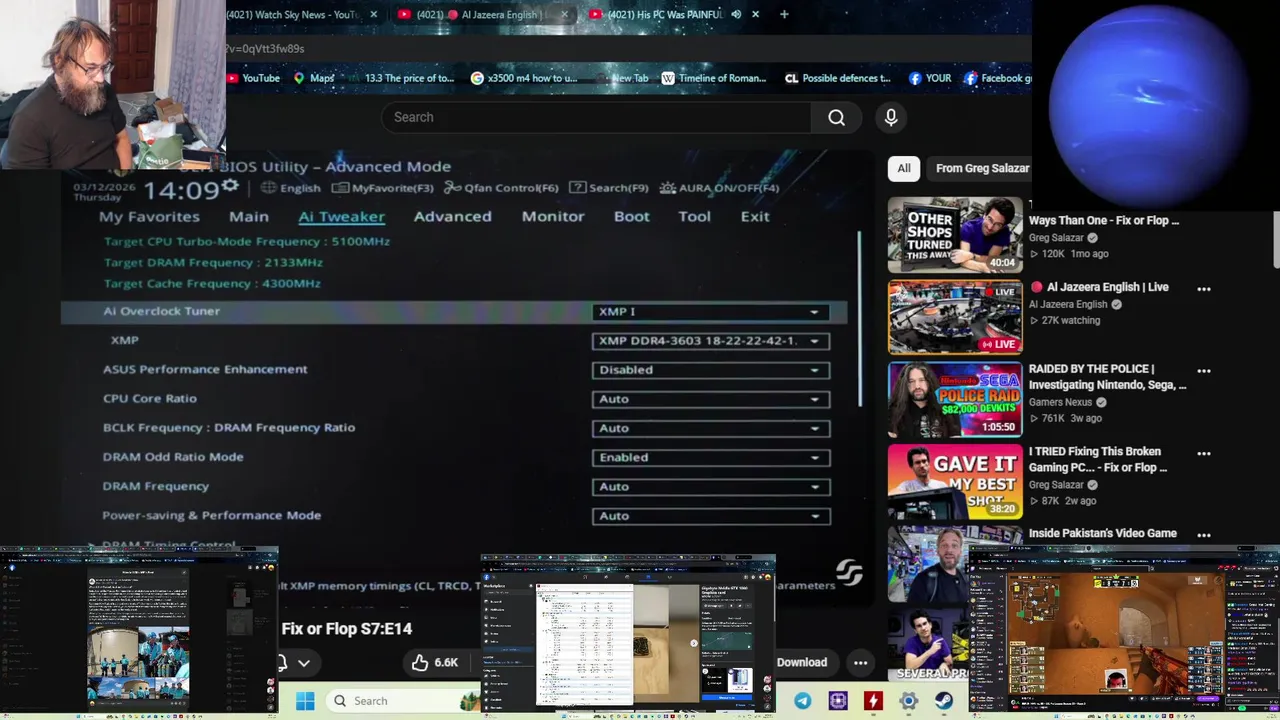Open options for RAIDED BY THE POLICE video
Viewport: 1280px width, 720px height.
click(x=1204, y=371)
